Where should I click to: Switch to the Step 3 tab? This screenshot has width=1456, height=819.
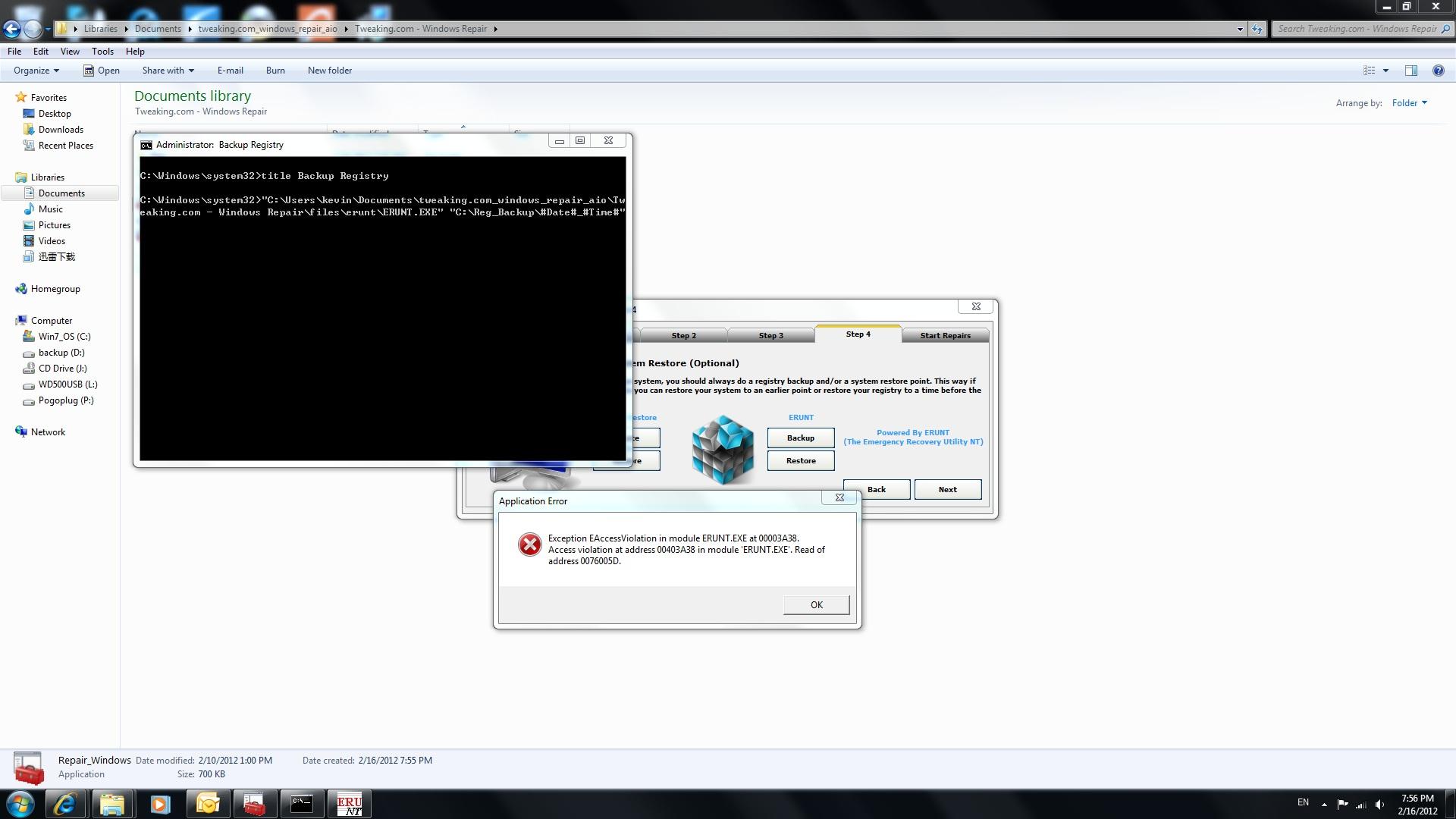point(770,335)
